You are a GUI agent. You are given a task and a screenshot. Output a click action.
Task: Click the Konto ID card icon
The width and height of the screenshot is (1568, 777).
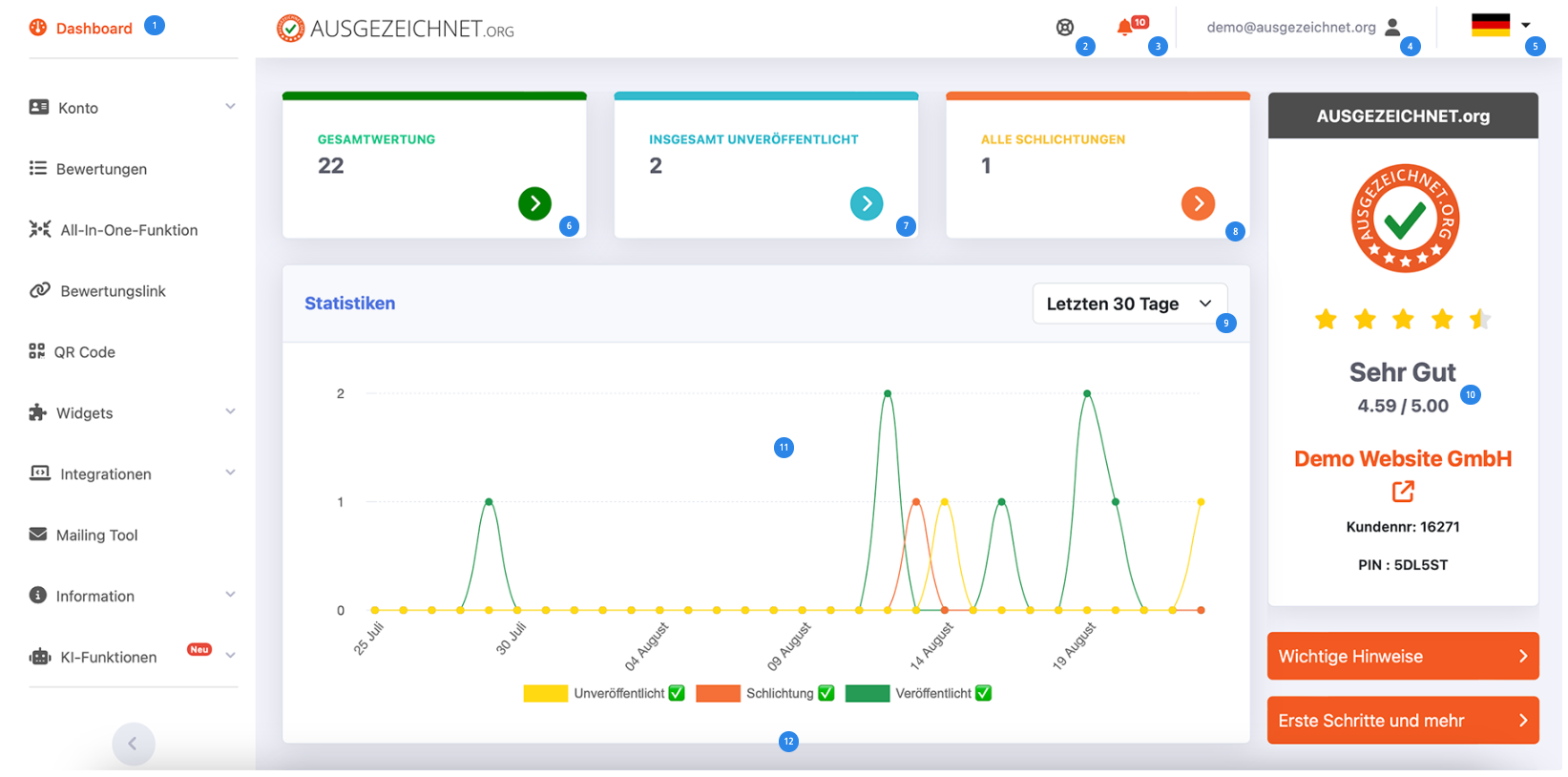coord(38,107)
